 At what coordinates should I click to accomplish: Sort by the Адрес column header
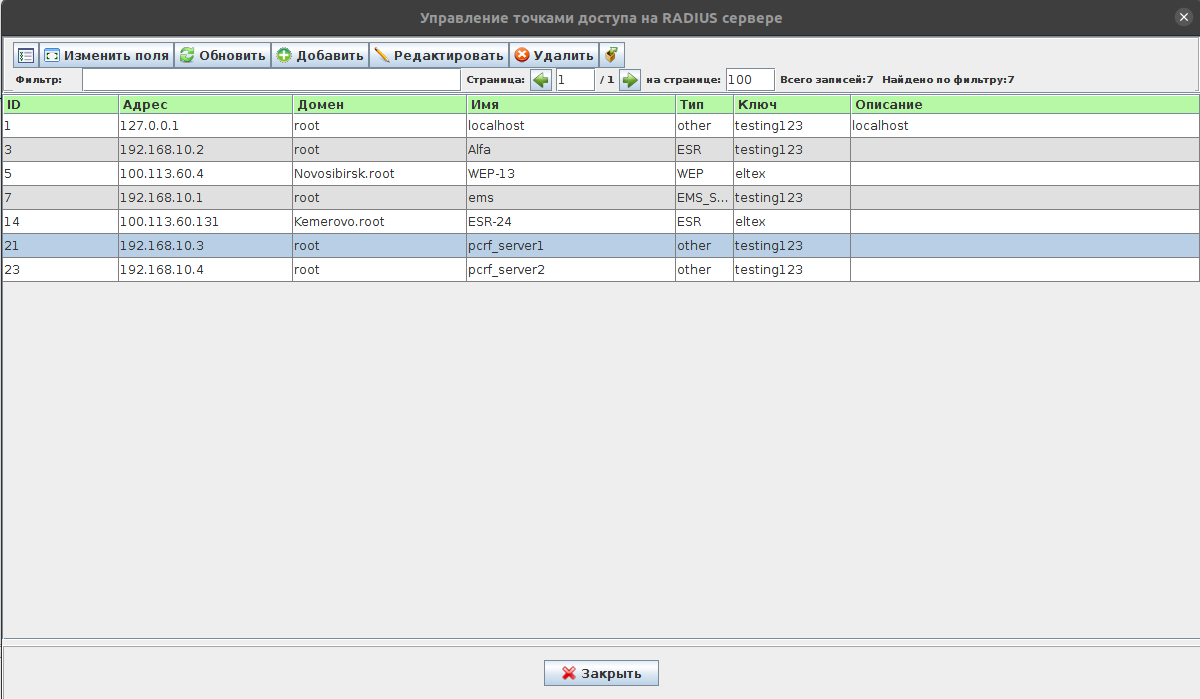point(205,104)
